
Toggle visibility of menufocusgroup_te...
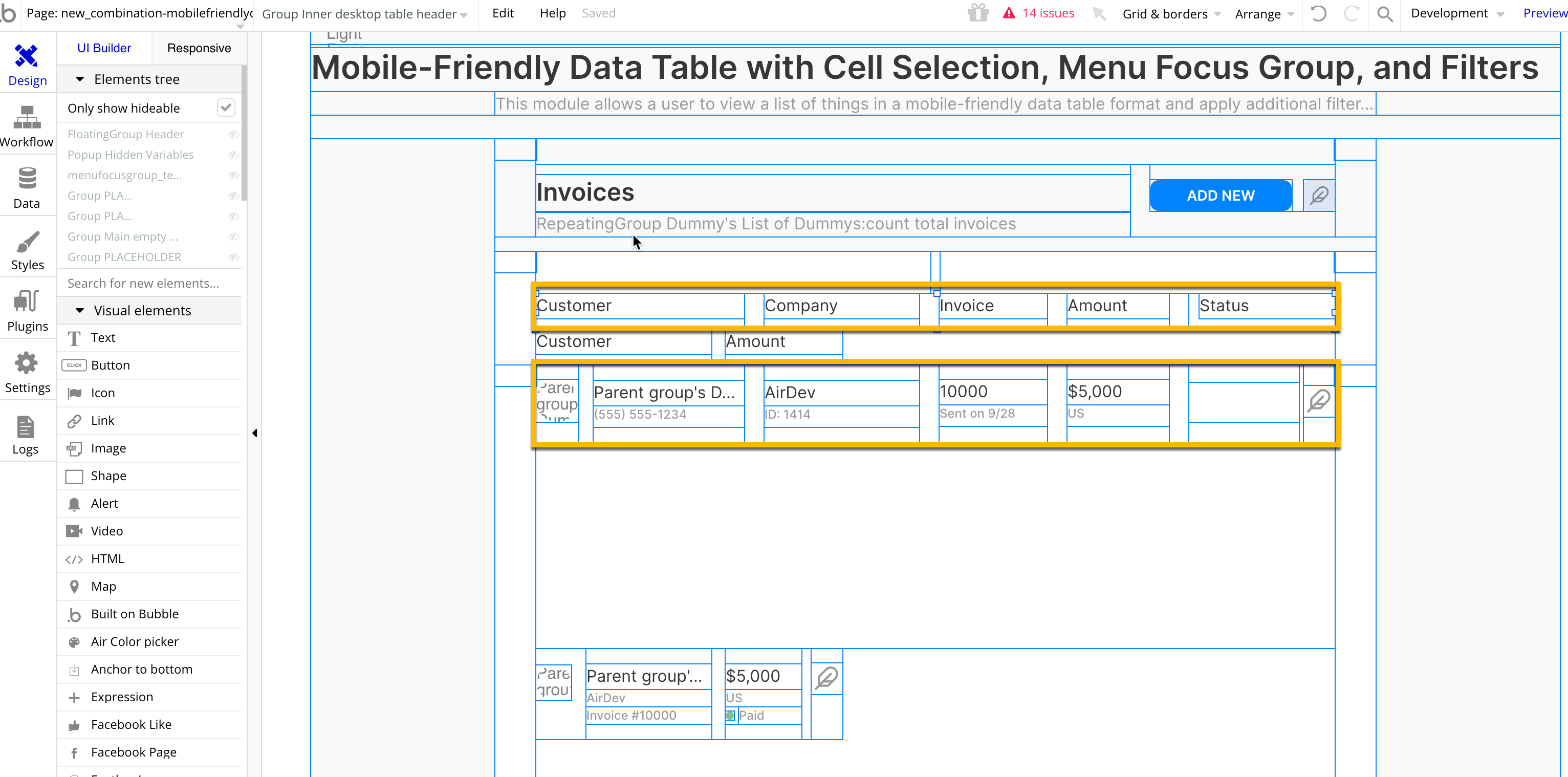[x=233, y=176]
